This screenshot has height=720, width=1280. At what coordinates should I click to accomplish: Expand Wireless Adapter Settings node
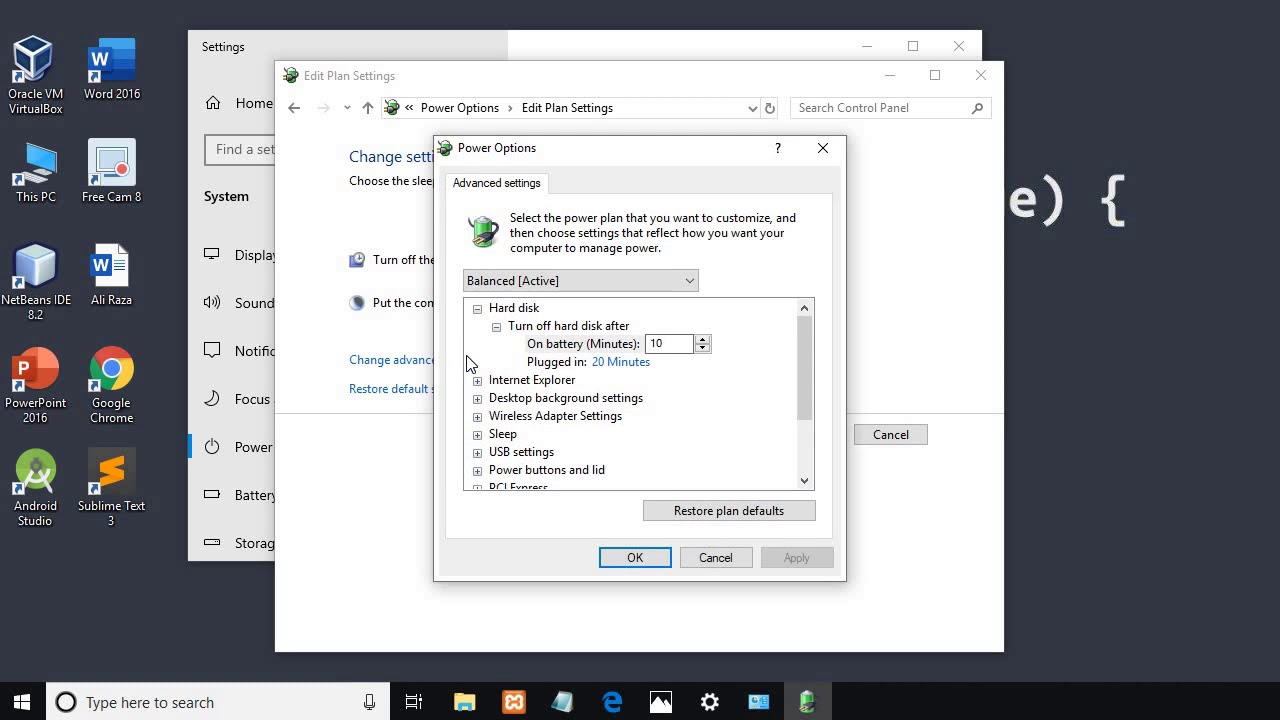(x=477, y=417)
